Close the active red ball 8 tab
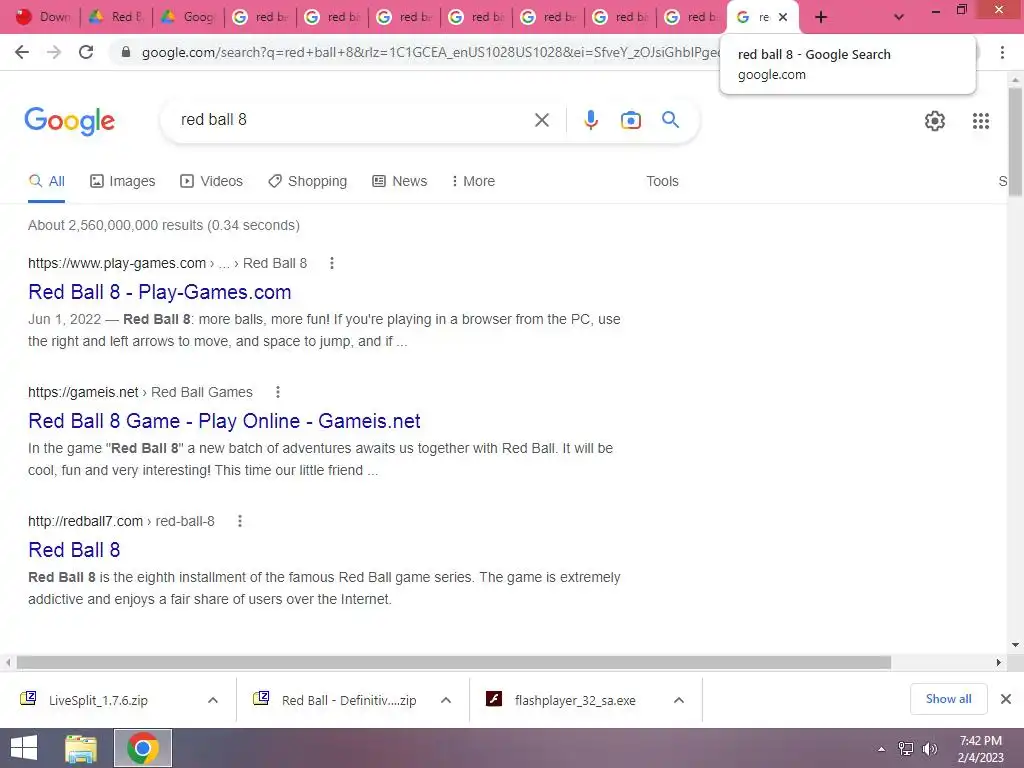Image resolution: width=1024 pixels, height=768 pixels. pos(783,18)
